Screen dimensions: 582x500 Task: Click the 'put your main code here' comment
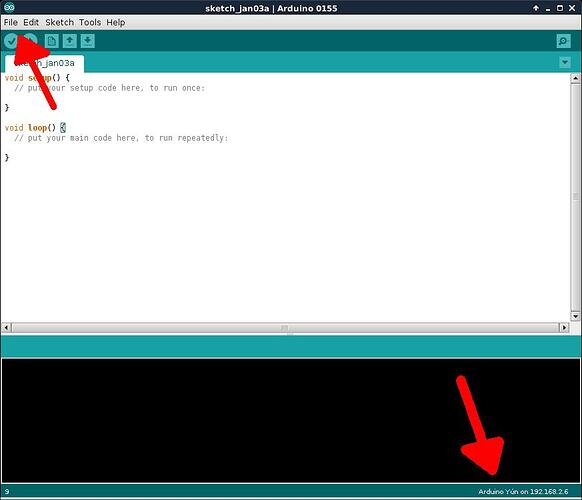point(121,138)
